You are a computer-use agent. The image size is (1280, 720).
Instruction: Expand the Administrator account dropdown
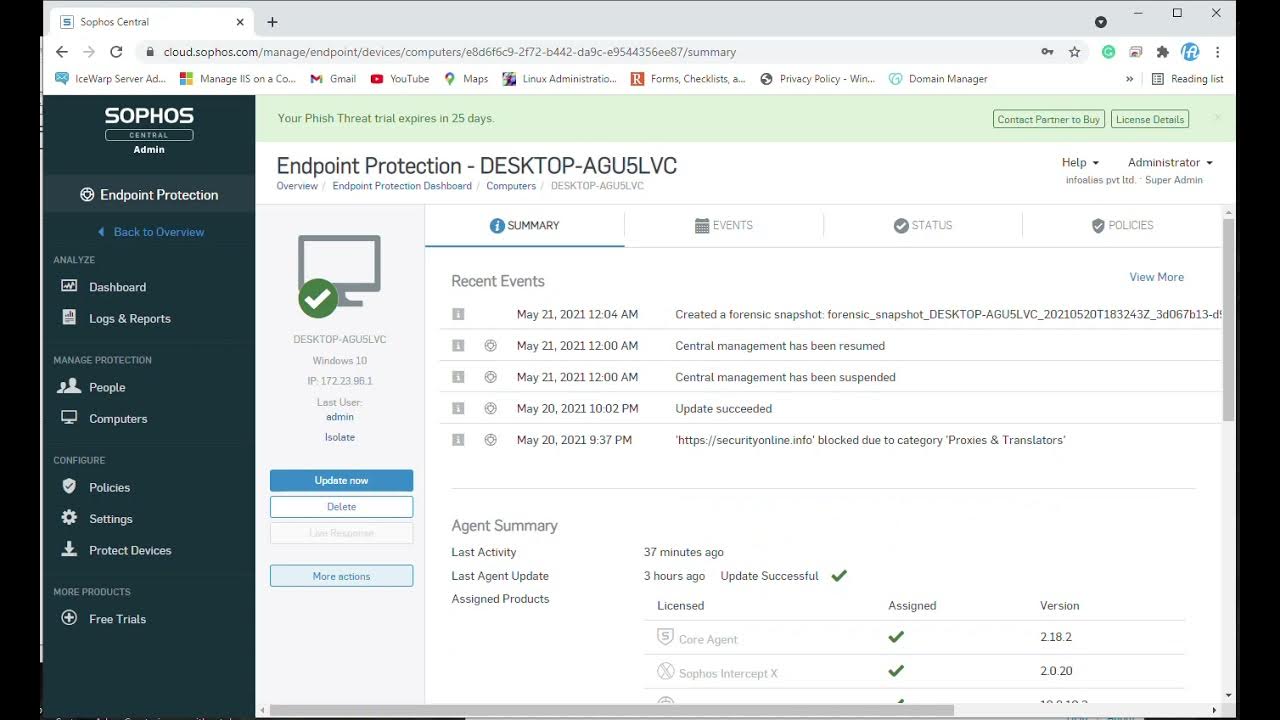pyautogui.click(x=1170, y=162)
